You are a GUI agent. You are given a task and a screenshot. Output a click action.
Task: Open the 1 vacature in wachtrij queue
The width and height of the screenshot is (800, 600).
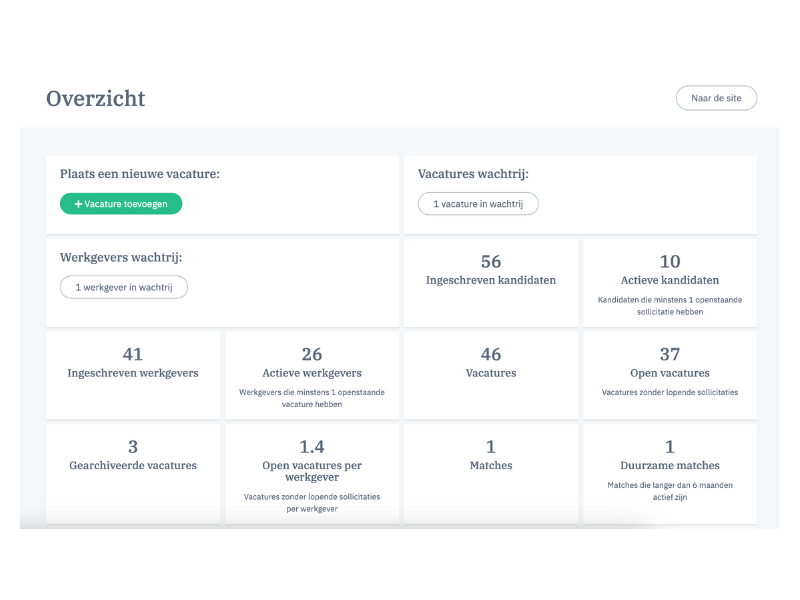(478, 204)
